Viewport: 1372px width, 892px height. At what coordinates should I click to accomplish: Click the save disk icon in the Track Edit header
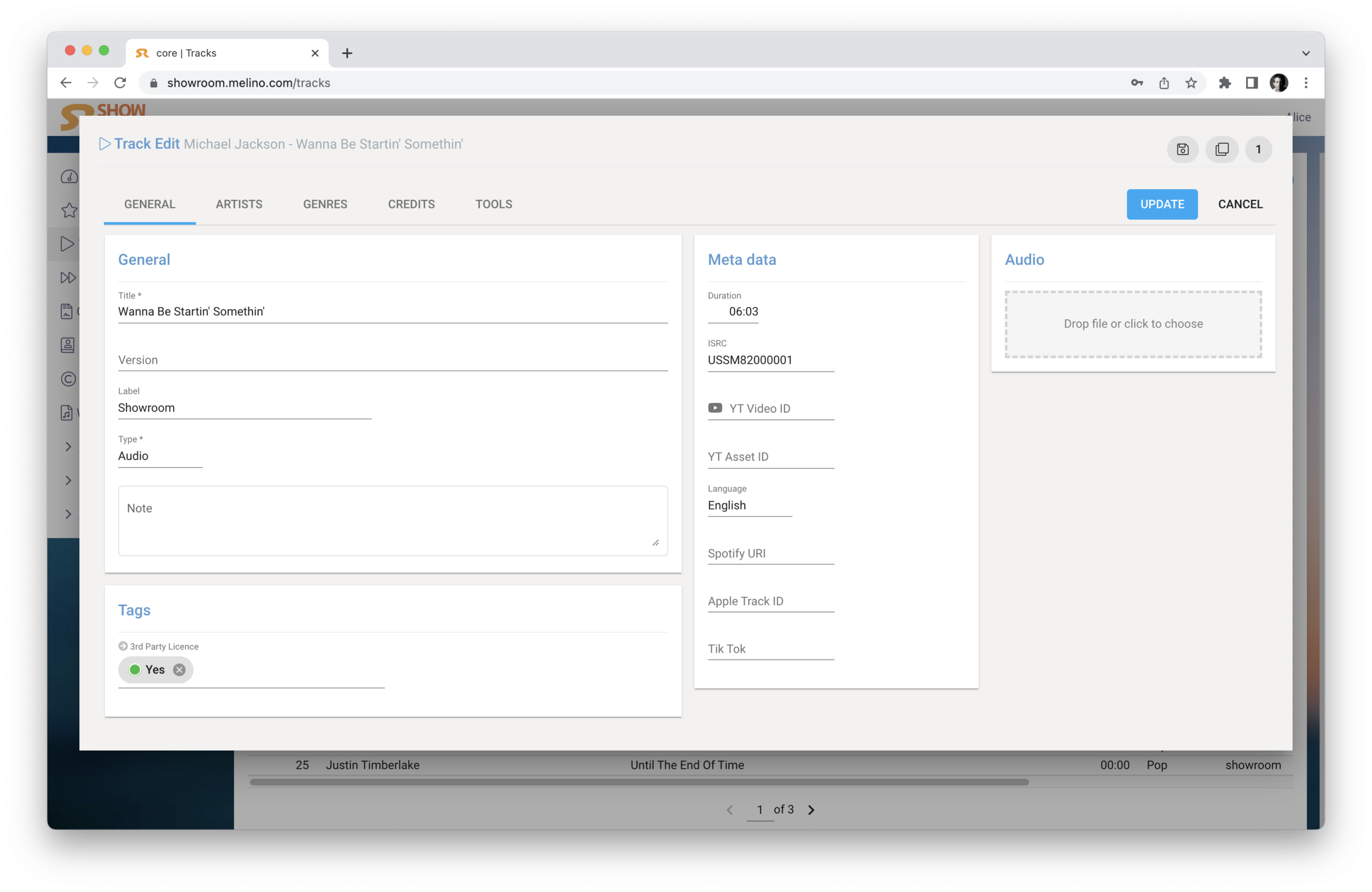[1182, 150]
